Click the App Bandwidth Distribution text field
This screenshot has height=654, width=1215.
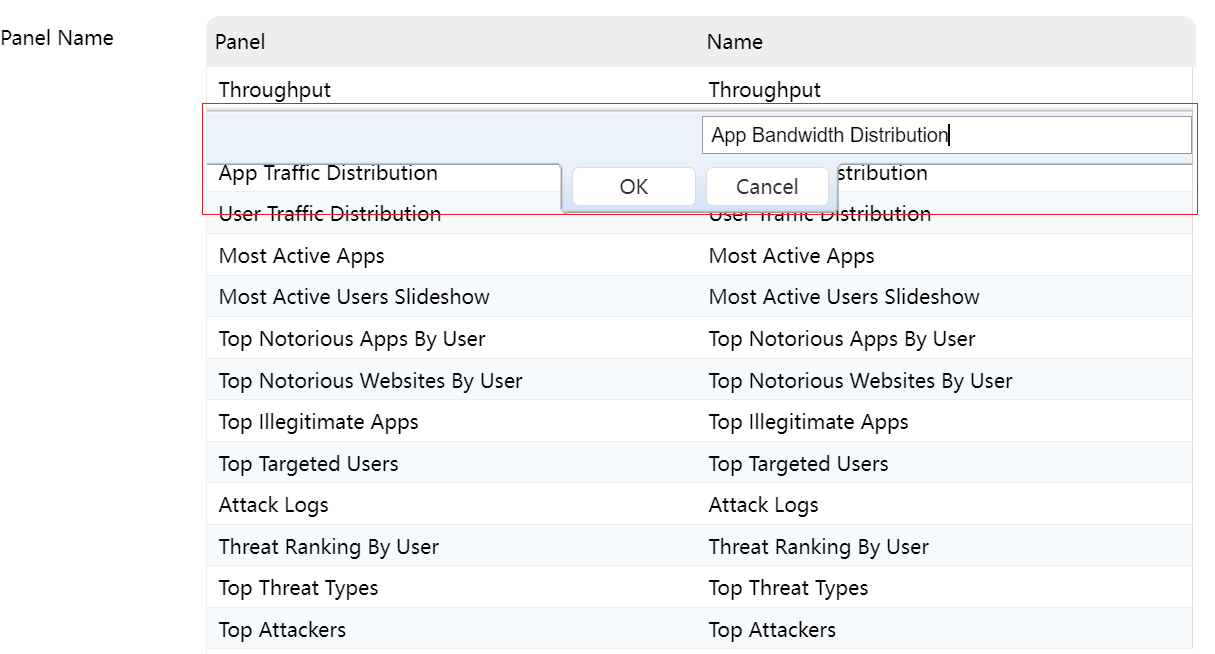[945, 135]
